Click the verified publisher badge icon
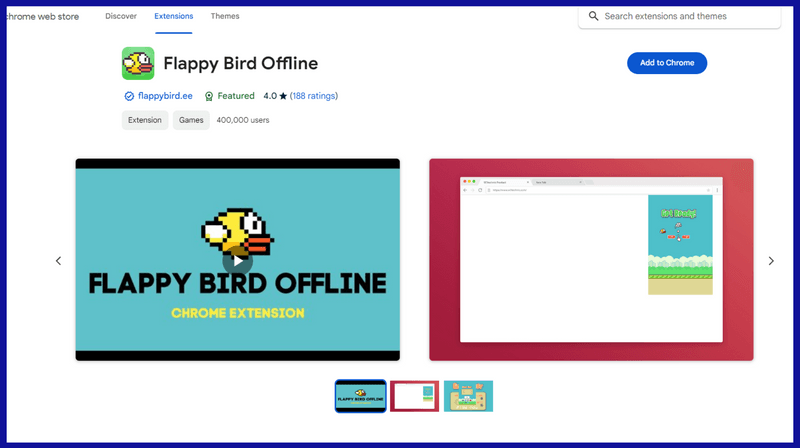Viewport: 800px width, 448px height. coord(129,96)
